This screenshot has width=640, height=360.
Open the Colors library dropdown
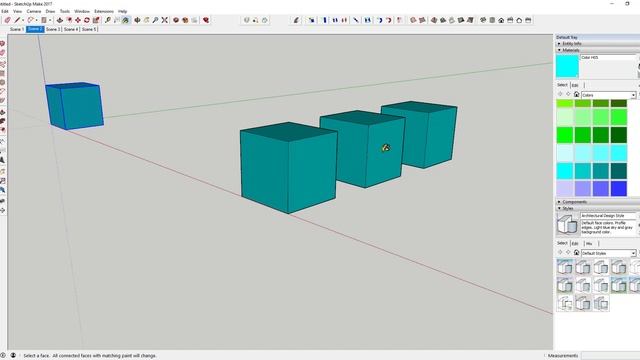coord(633,95)
